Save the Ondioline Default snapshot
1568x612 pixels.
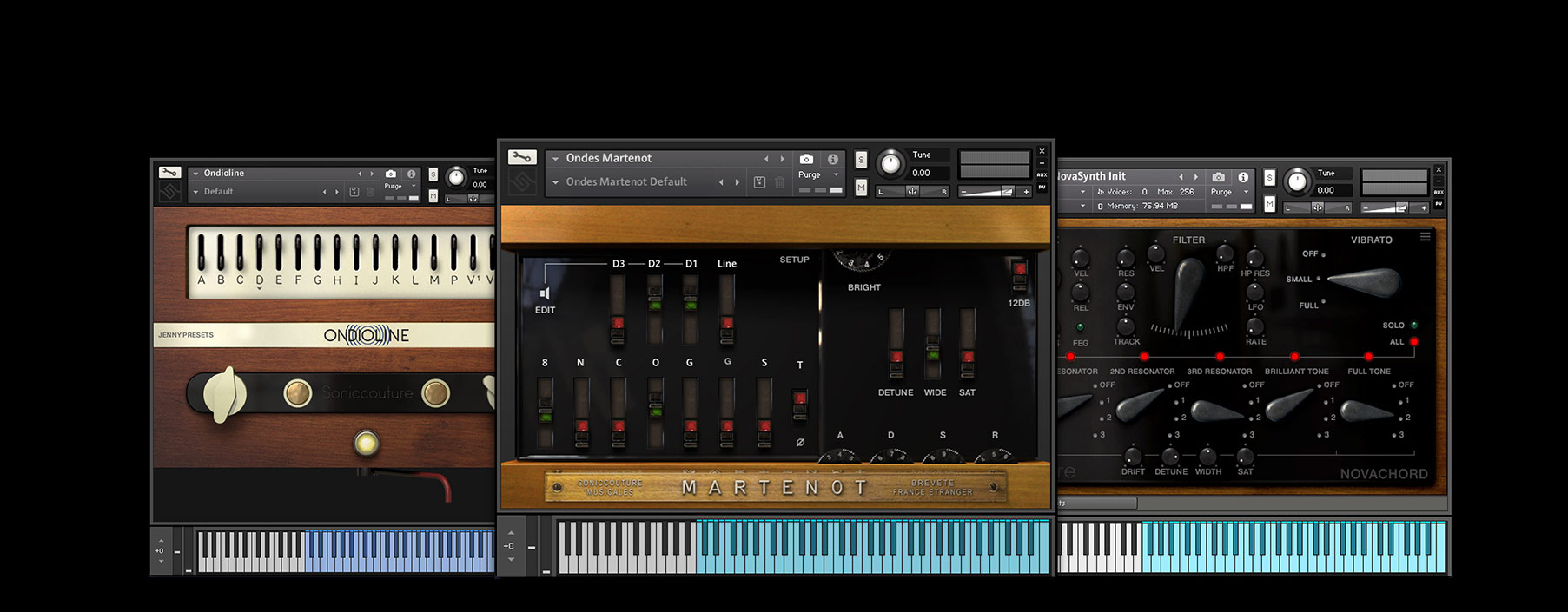coord(354,192)
